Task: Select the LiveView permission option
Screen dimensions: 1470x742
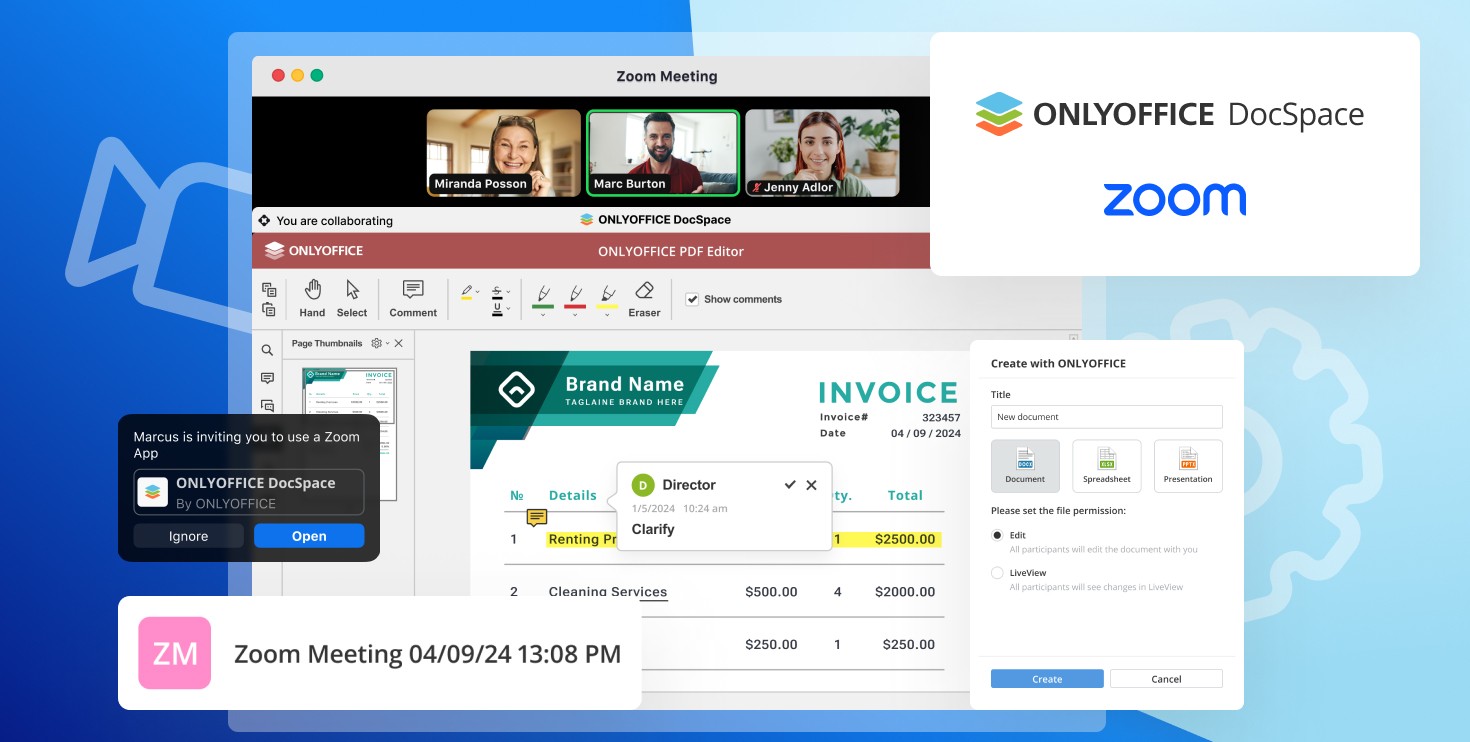Action: coord(997,573)
